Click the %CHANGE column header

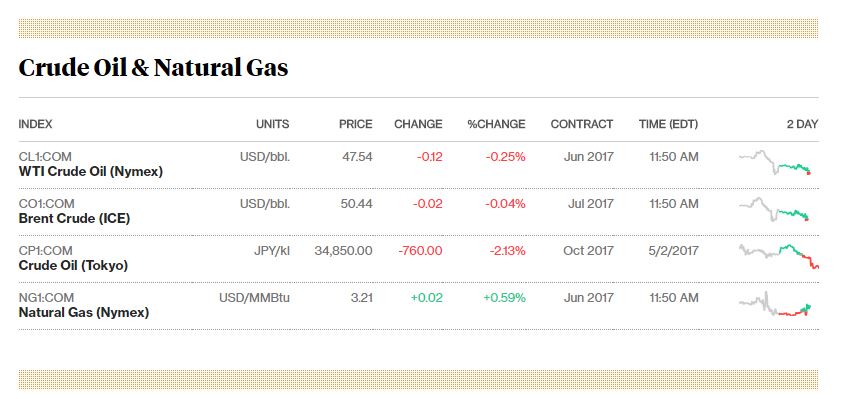[496, 124]
